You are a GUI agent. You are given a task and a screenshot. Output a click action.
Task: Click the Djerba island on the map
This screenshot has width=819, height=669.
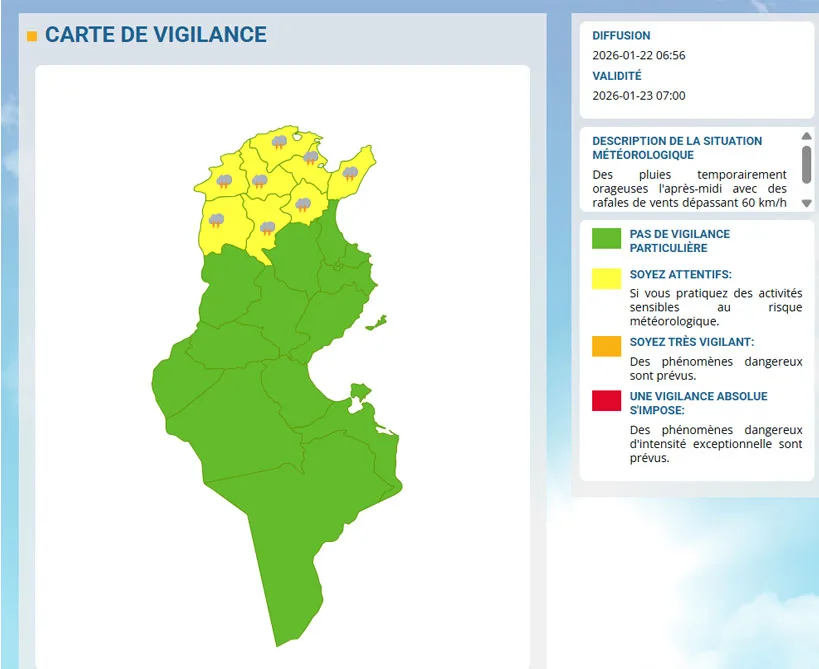359,390
